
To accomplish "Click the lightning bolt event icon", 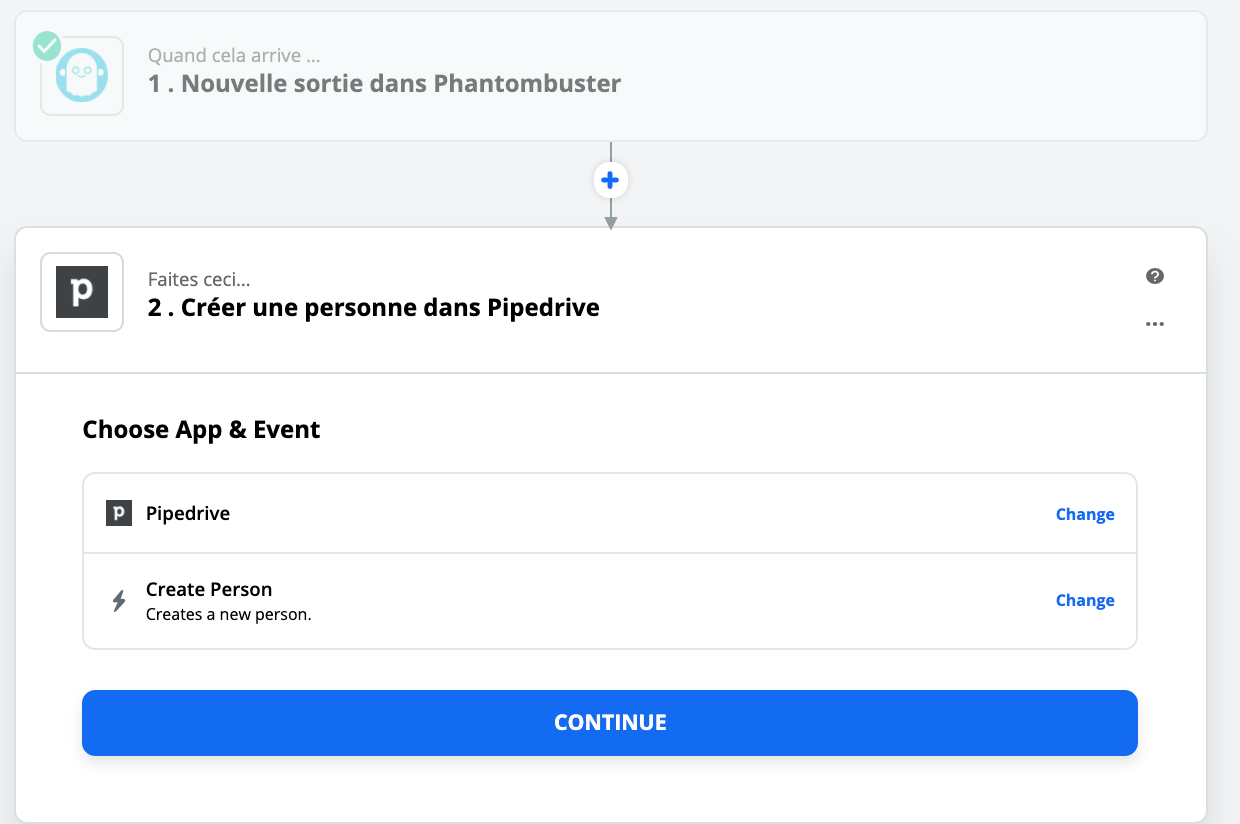I will pos(119,601).
